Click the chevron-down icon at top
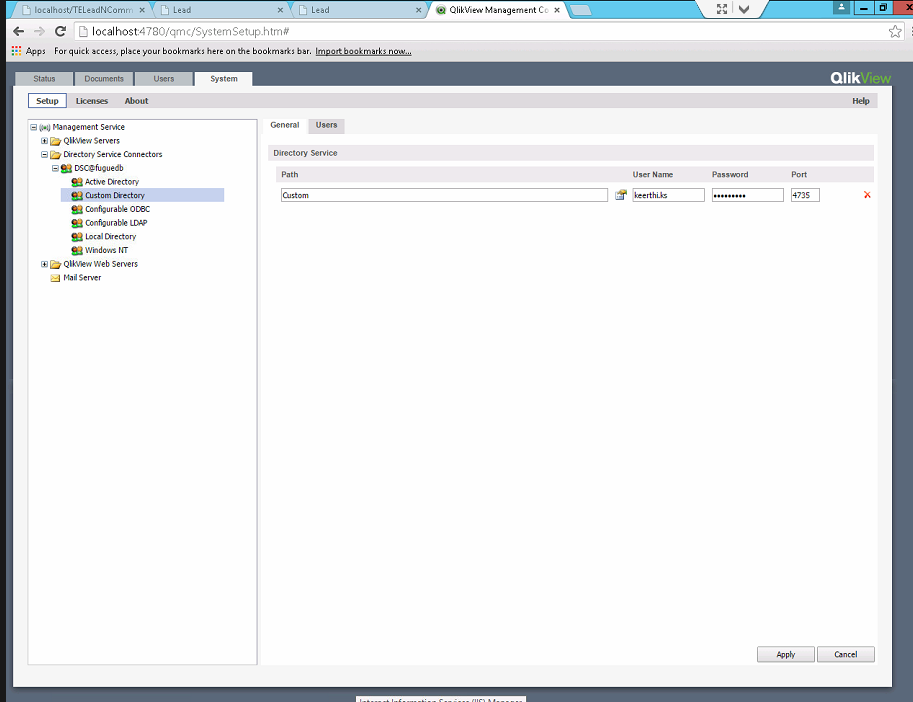The image size is (913, 702). pyautogui.click(x=744, y=9)
